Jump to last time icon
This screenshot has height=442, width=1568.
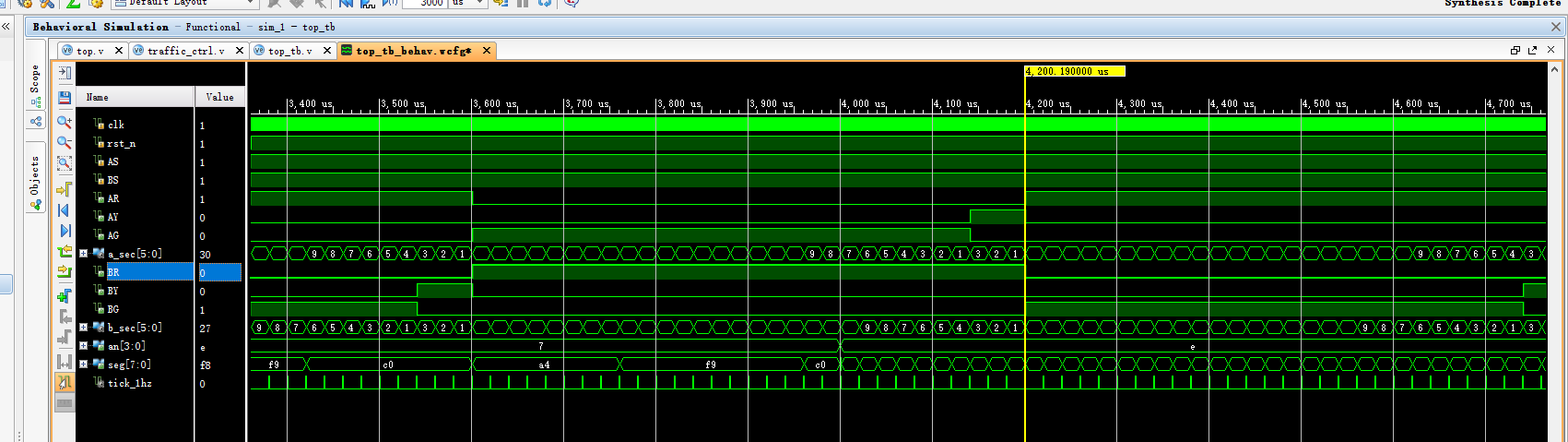point(65,231)
